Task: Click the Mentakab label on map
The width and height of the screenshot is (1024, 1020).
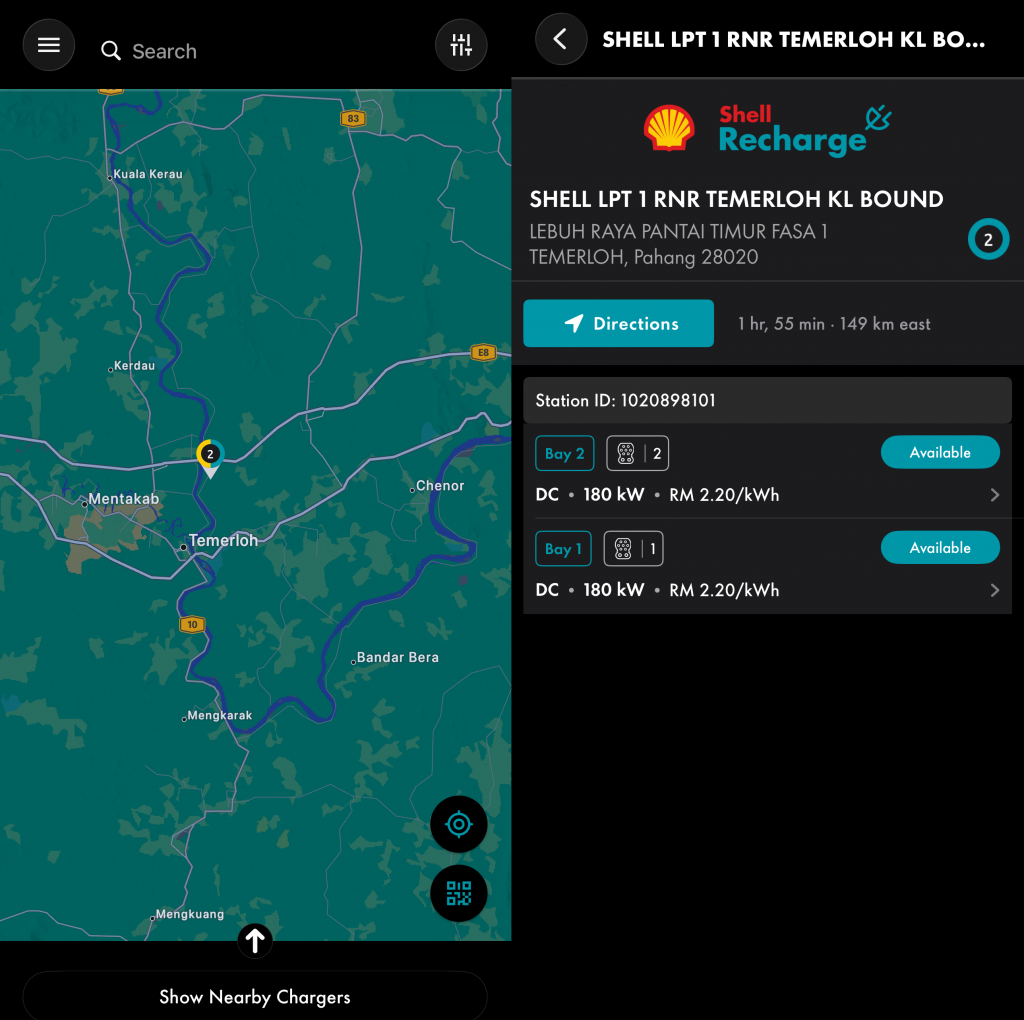Action: tap(123, 499)
